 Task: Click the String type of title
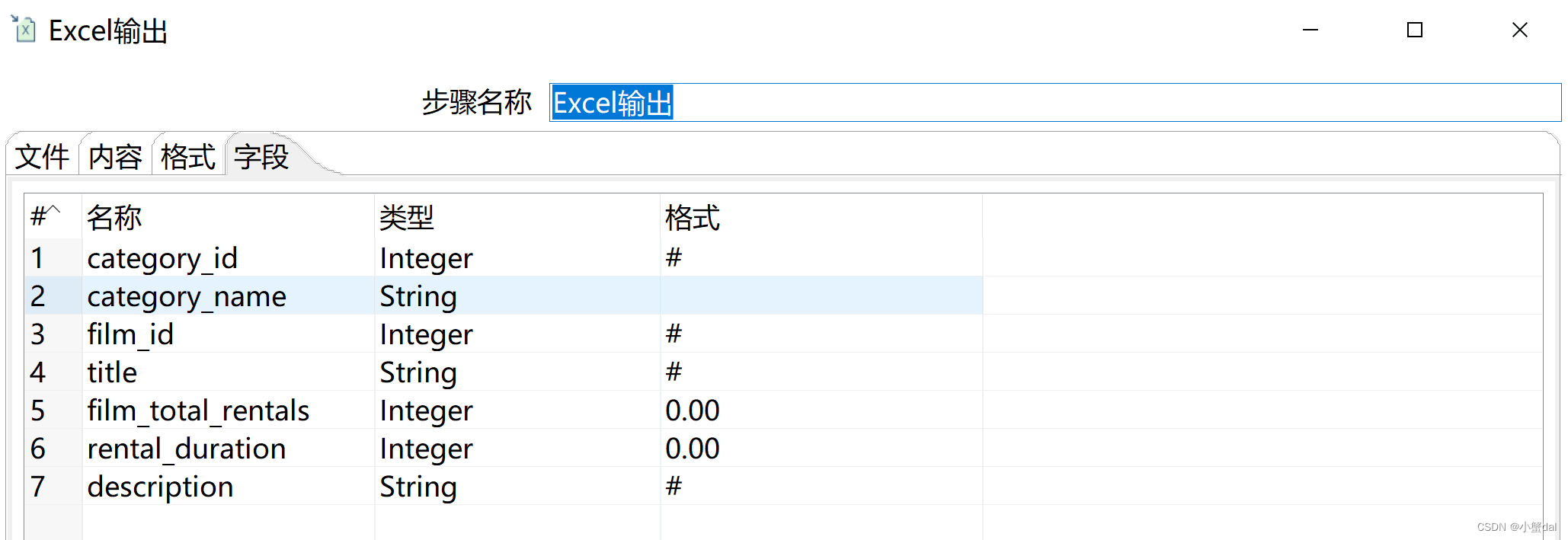click(x=517, y=372)
